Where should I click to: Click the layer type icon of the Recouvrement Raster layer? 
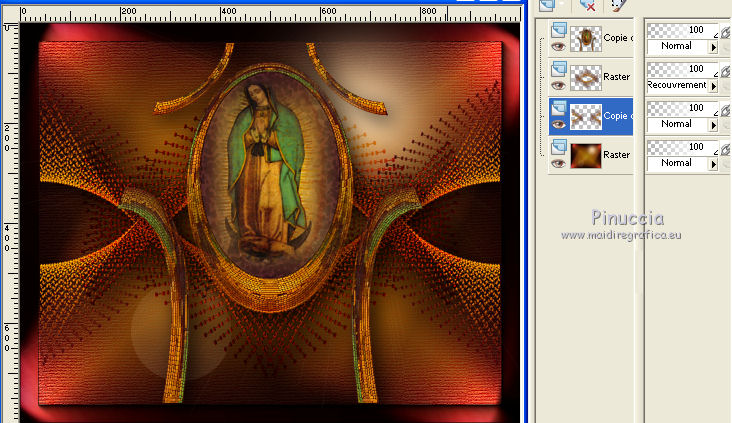click(x=558, y=69)
